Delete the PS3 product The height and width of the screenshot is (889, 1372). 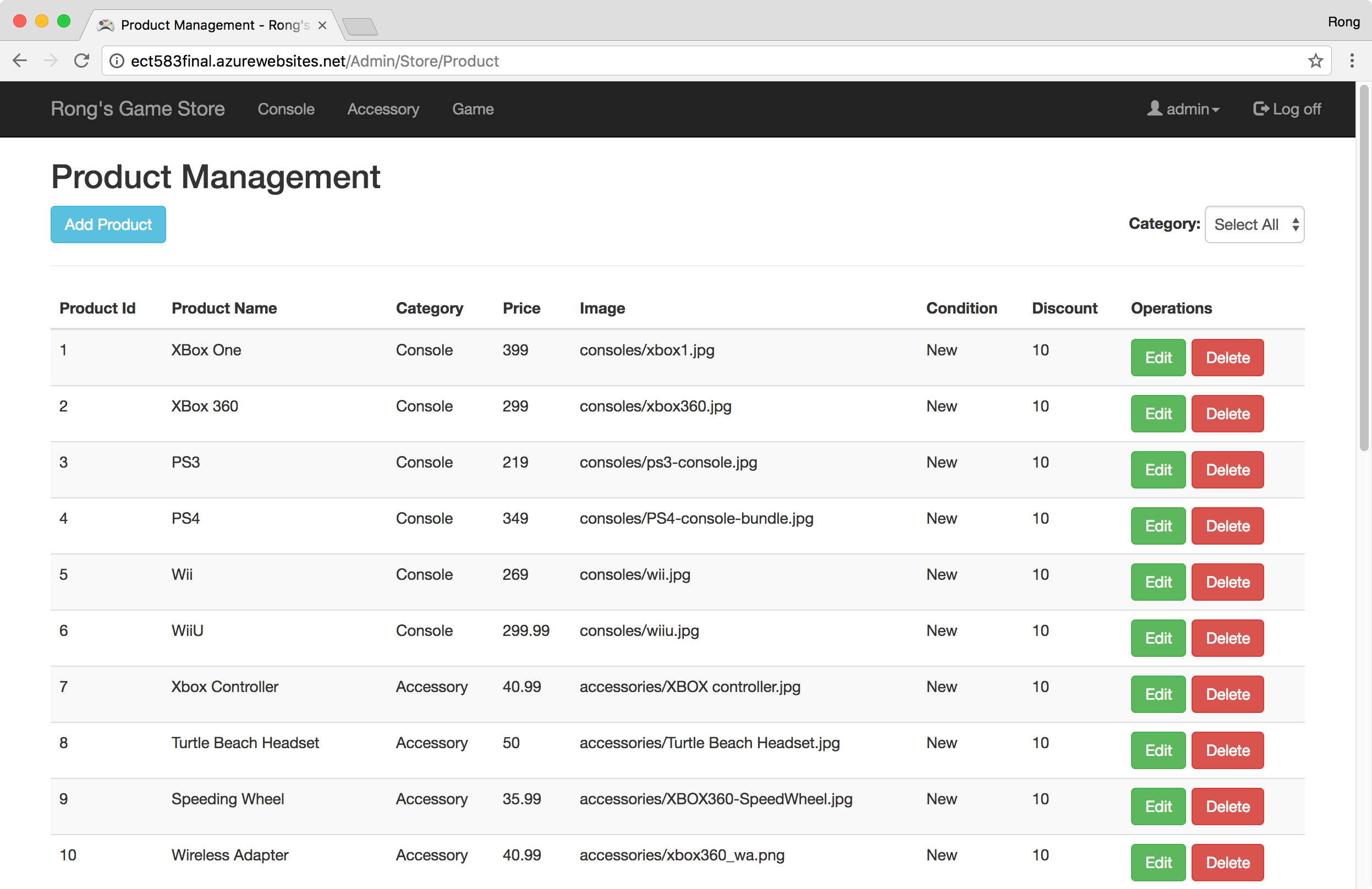coord(1228,470)
